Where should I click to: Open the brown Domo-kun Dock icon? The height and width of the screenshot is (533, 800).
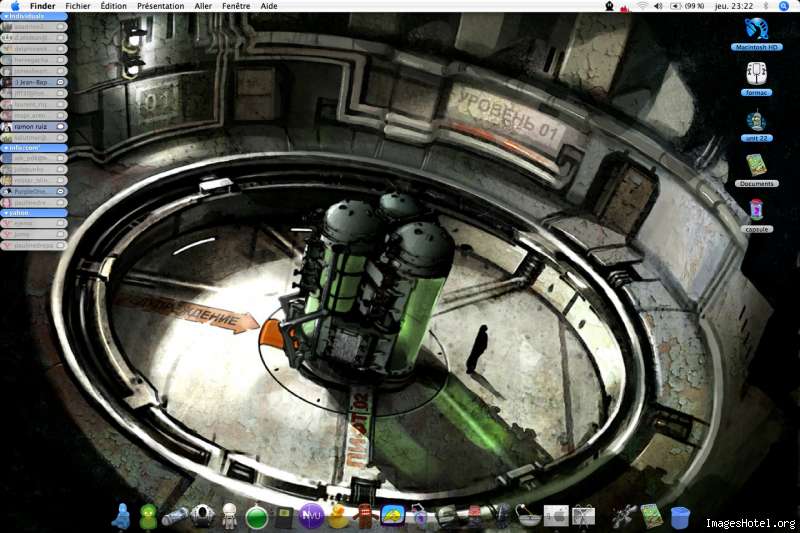pos(365,516)
